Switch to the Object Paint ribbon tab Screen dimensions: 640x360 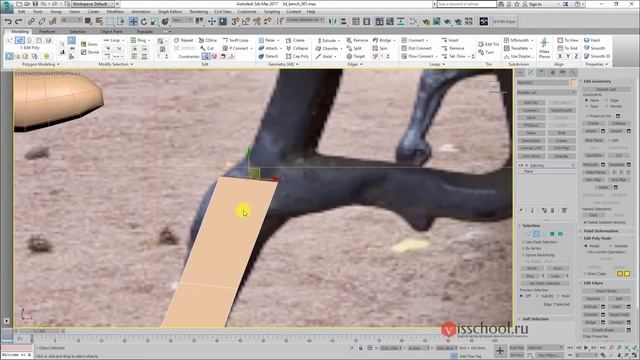click(x=111, y=31)
